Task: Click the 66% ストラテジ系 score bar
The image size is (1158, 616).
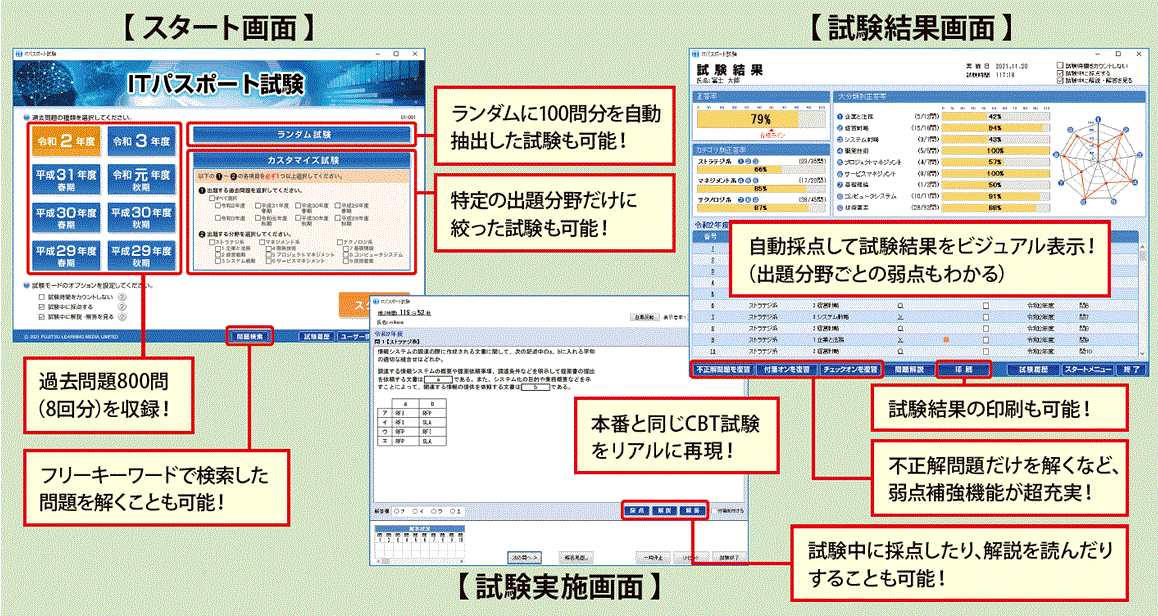Action: [x=759, y=170]
